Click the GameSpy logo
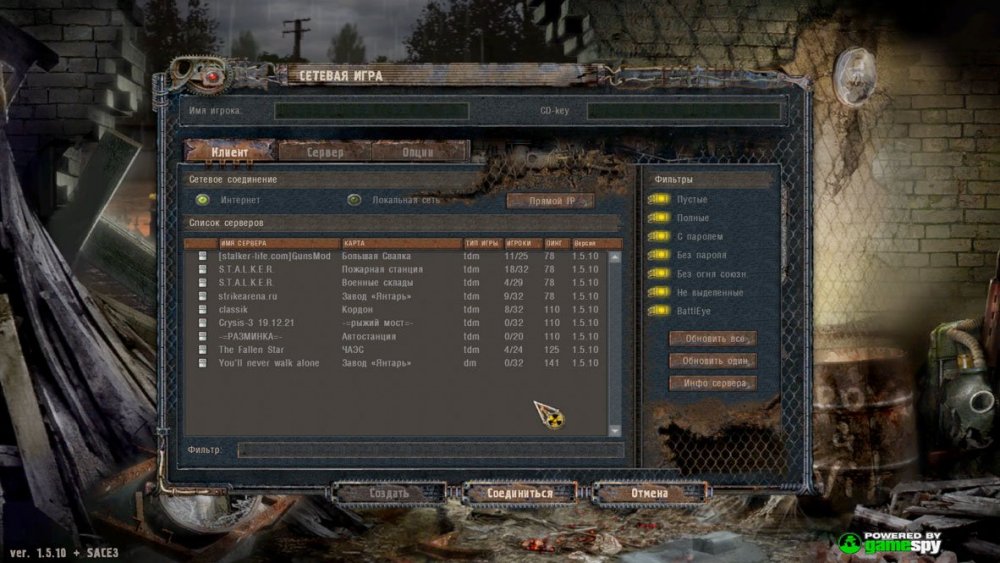The width and height of the screenshot is (1000, 563). [890, 543]
